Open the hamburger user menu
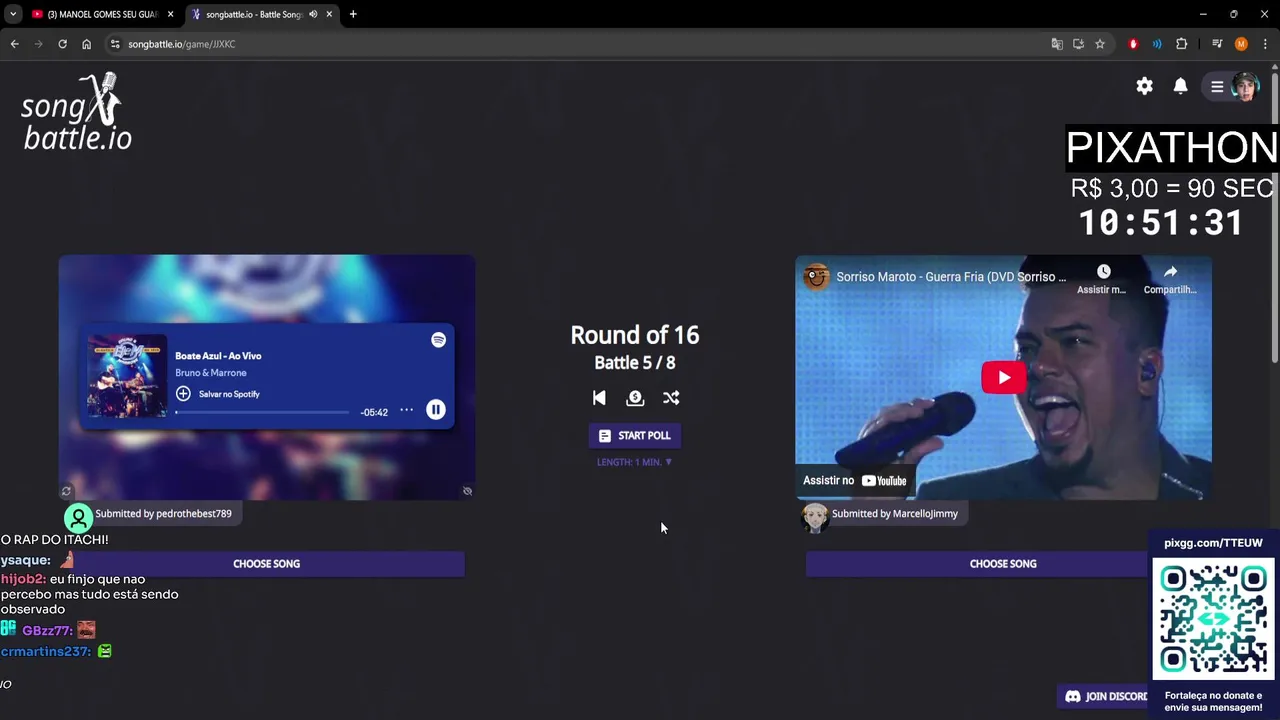Screen dimensions: 1280x720 [x=1217, y=86]
